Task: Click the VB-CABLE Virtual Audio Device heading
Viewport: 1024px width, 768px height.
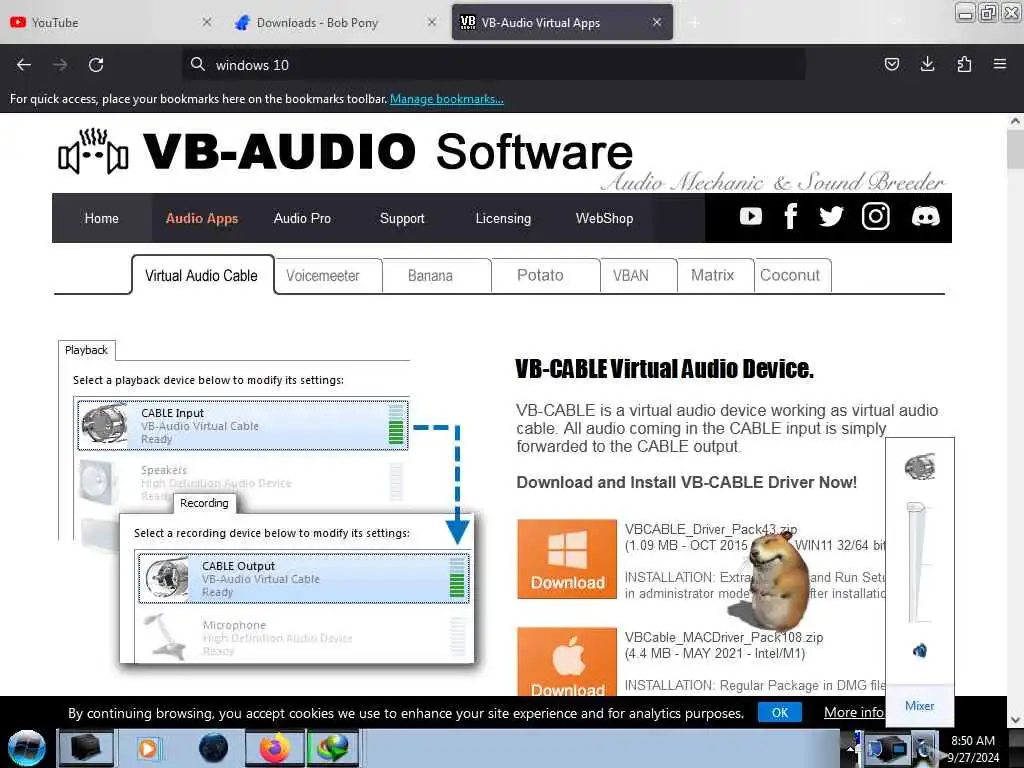Action: coord(664,369)
